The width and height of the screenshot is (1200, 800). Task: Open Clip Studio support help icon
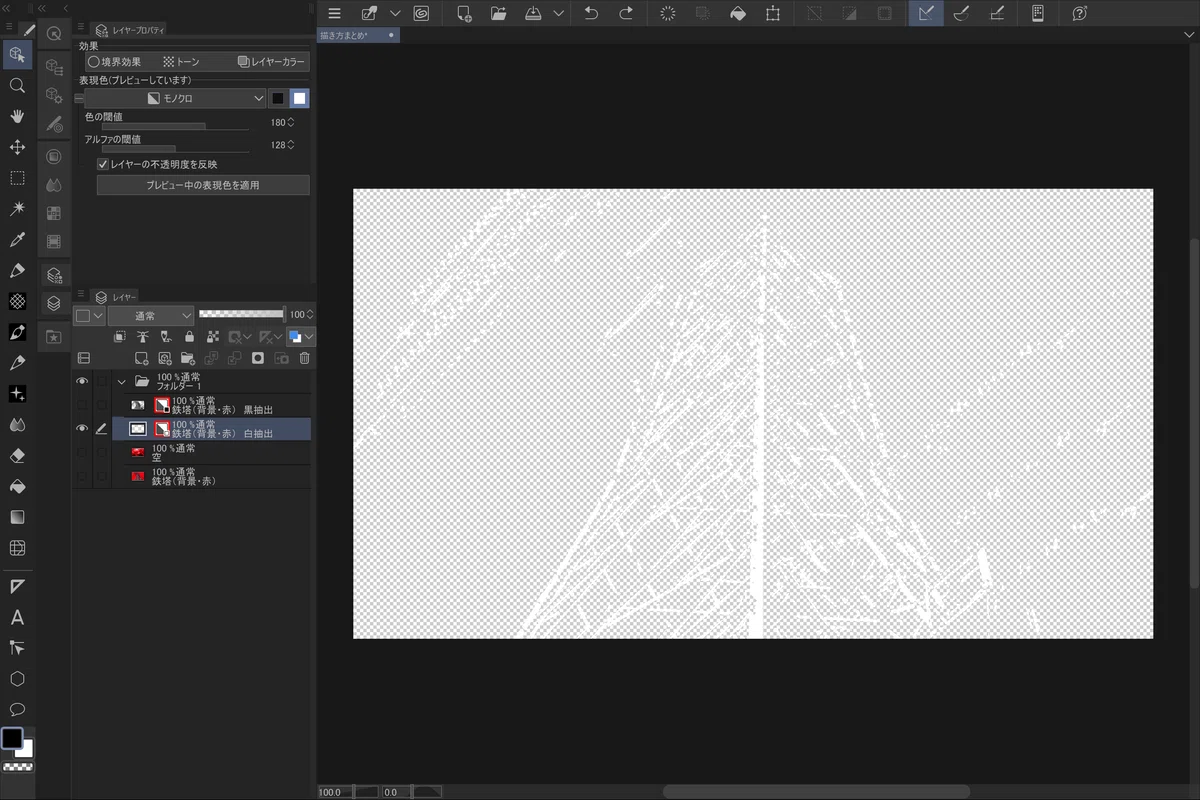point(1080,13)
